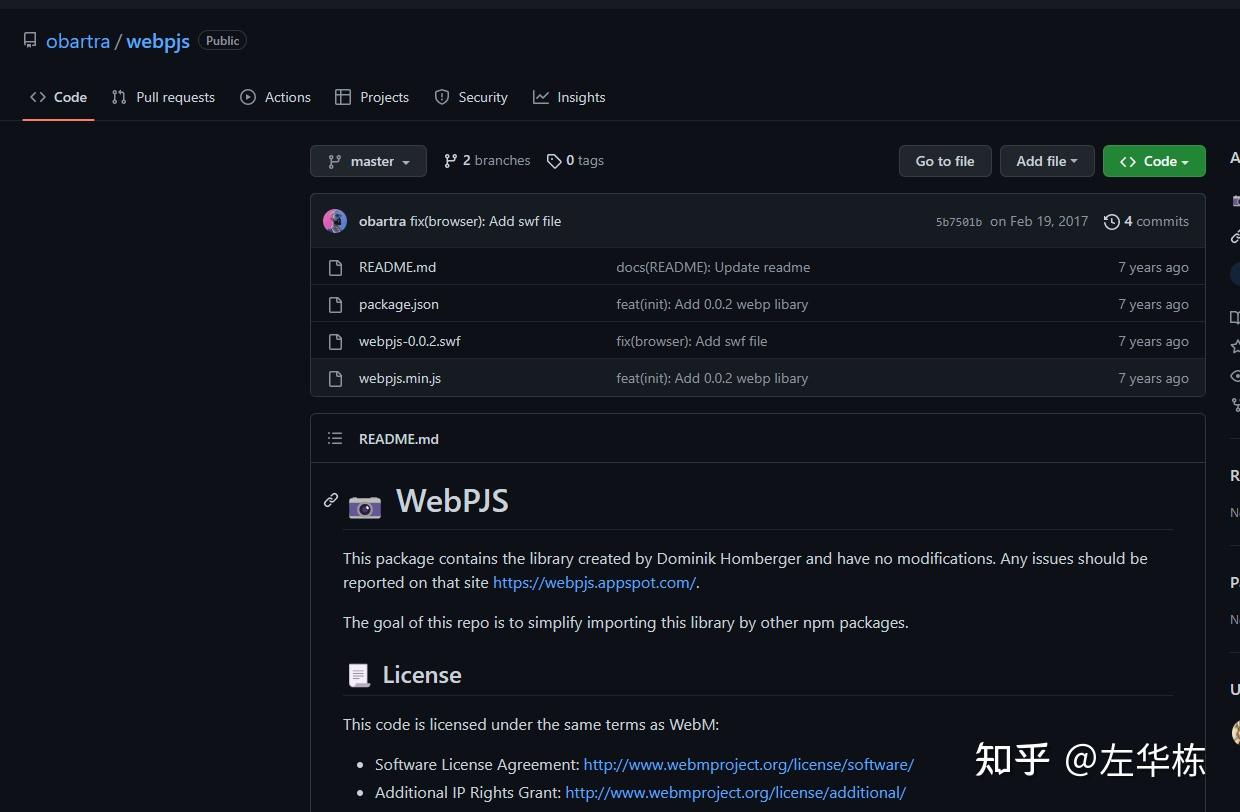Click the file icon next to webpjs-0.0.2.swf
This screenshot has width=1240, height=812.
(x=335, y=341)
